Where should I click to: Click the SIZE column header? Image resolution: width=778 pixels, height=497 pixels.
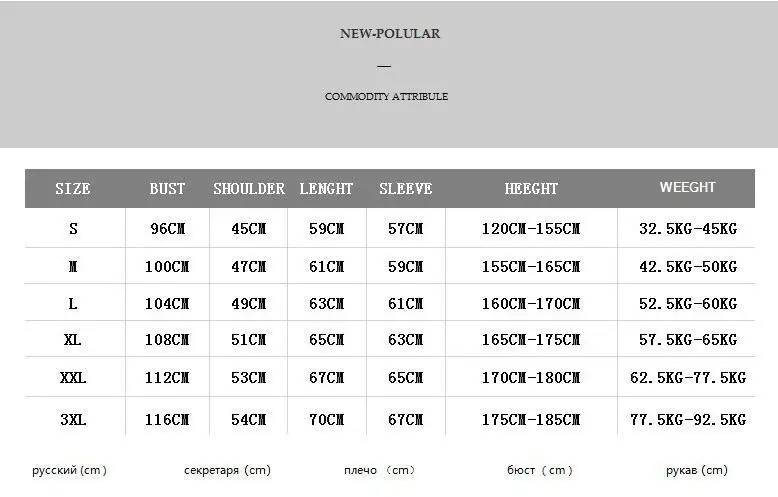[73, 189]
